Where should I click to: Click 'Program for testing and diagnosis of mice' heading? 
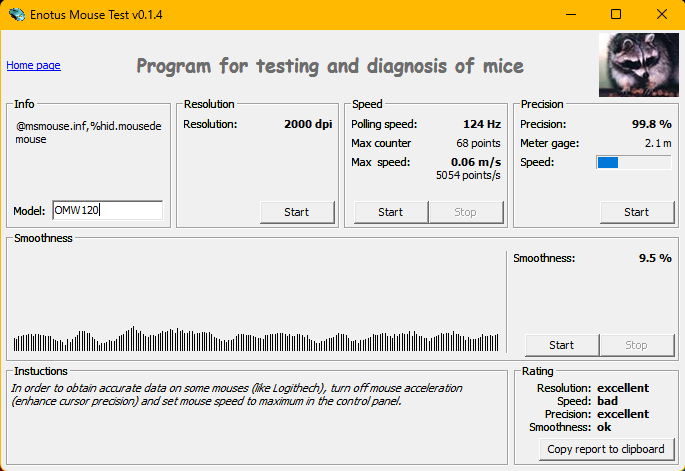coord(330,66)
